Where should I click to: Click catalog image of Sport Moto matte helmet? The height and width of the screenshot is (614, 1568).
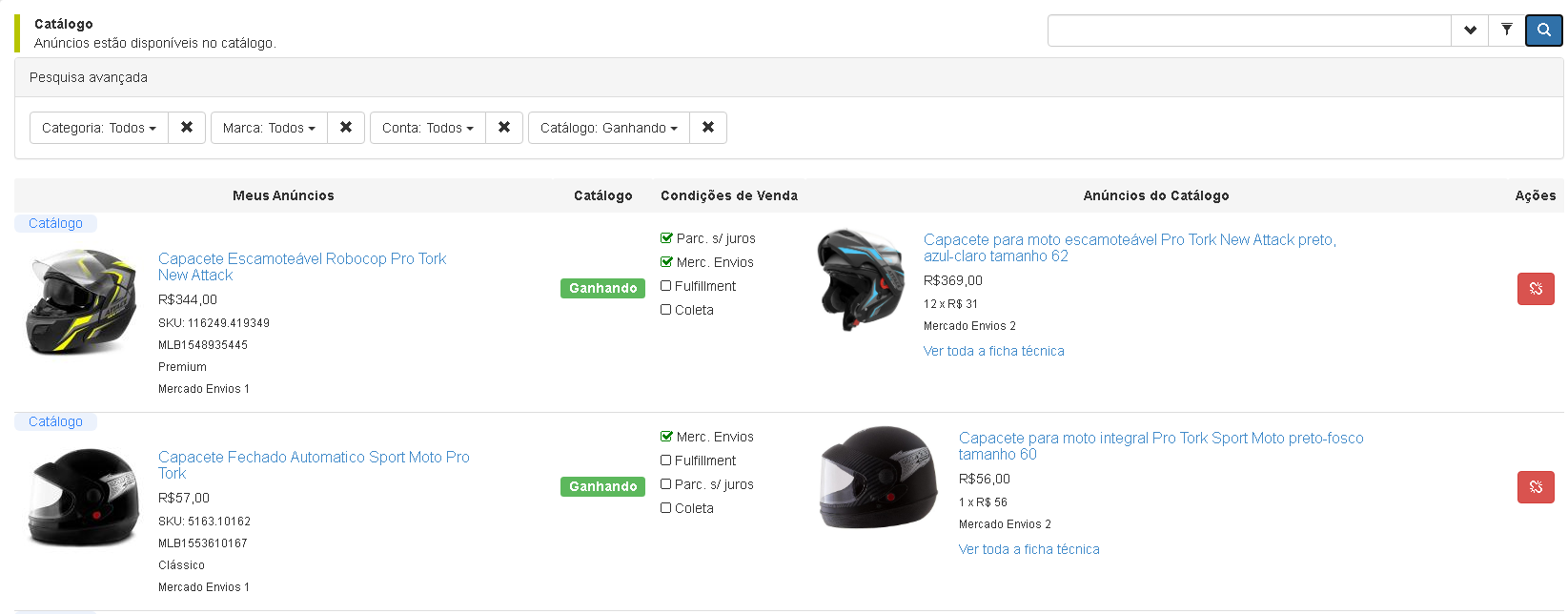click(879, 477)
